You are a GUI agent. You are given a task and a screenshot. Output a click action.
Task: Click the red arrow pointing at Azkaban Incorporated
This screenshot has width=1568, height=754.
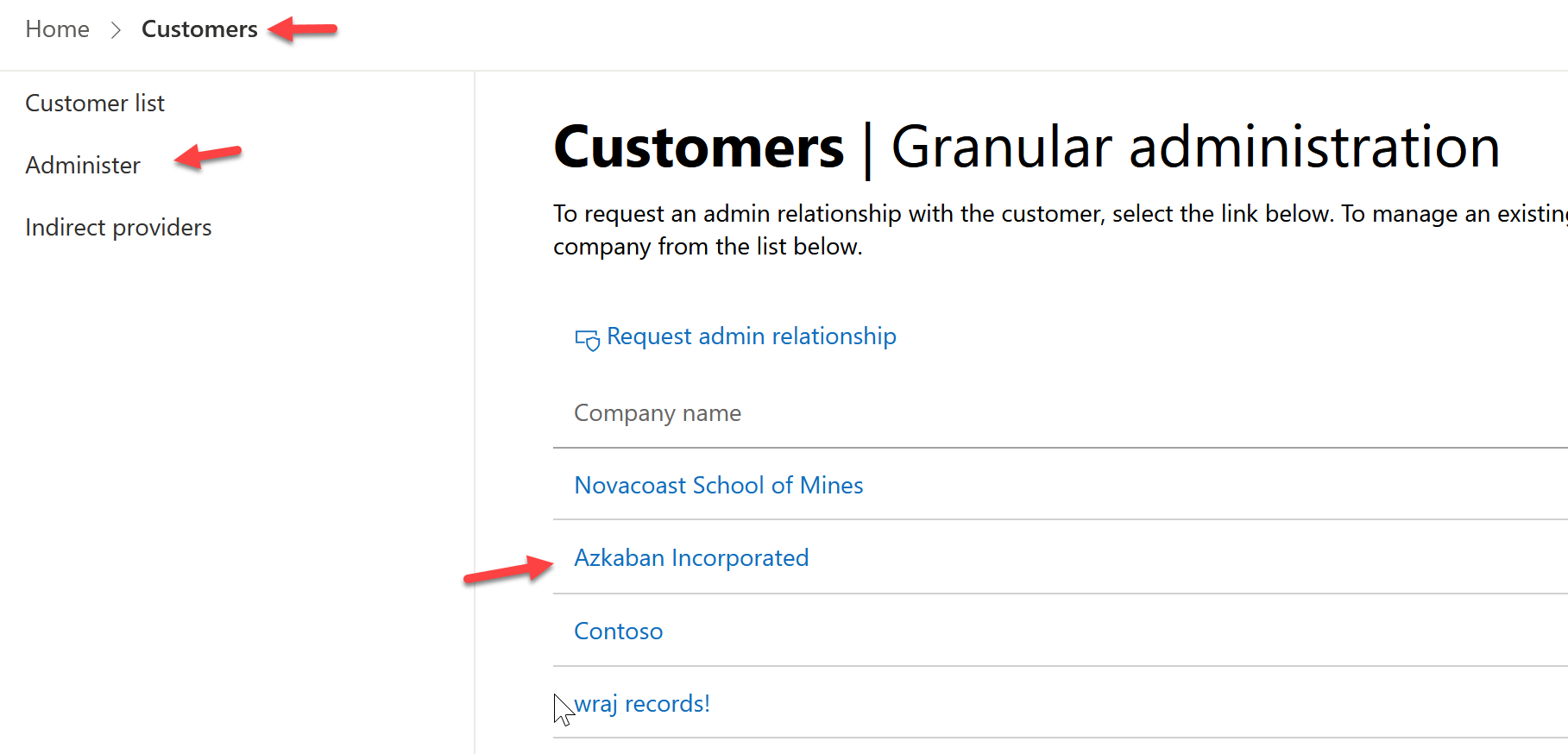click(x=507, y=571)
